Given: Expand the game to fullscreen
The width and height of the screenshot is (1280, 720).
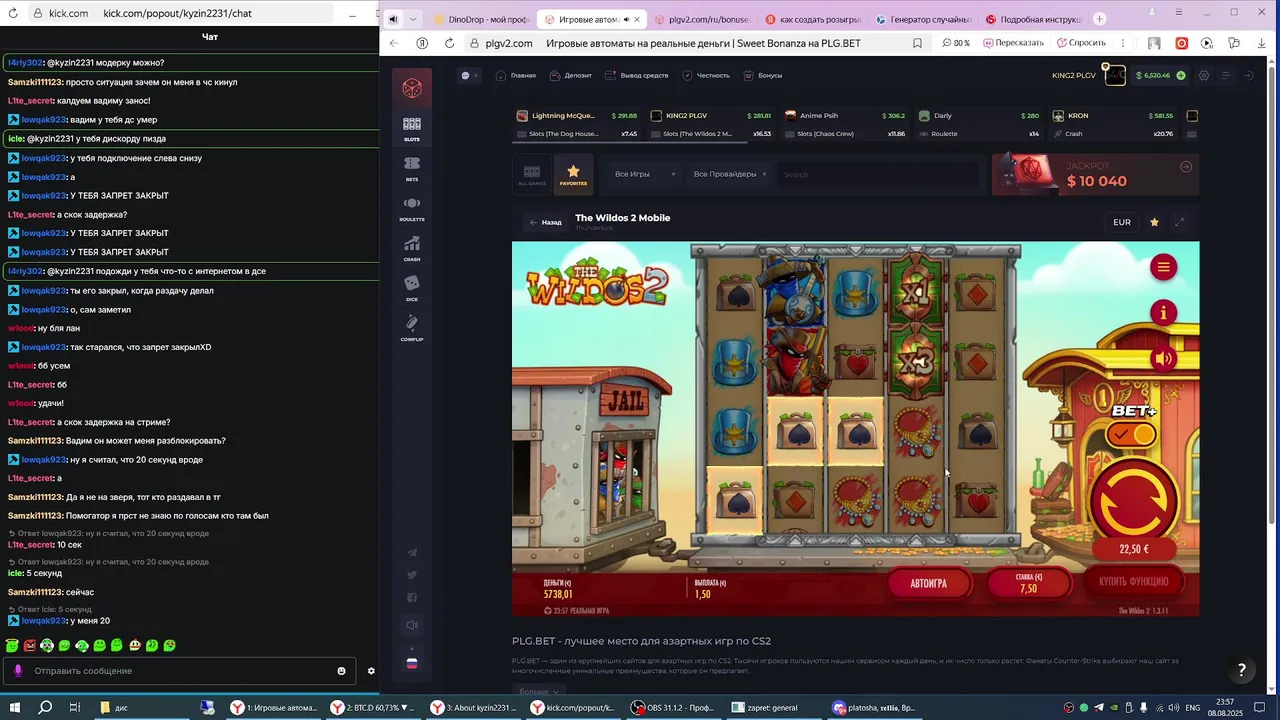Looking at the screenshot, I should point(1179,222).
